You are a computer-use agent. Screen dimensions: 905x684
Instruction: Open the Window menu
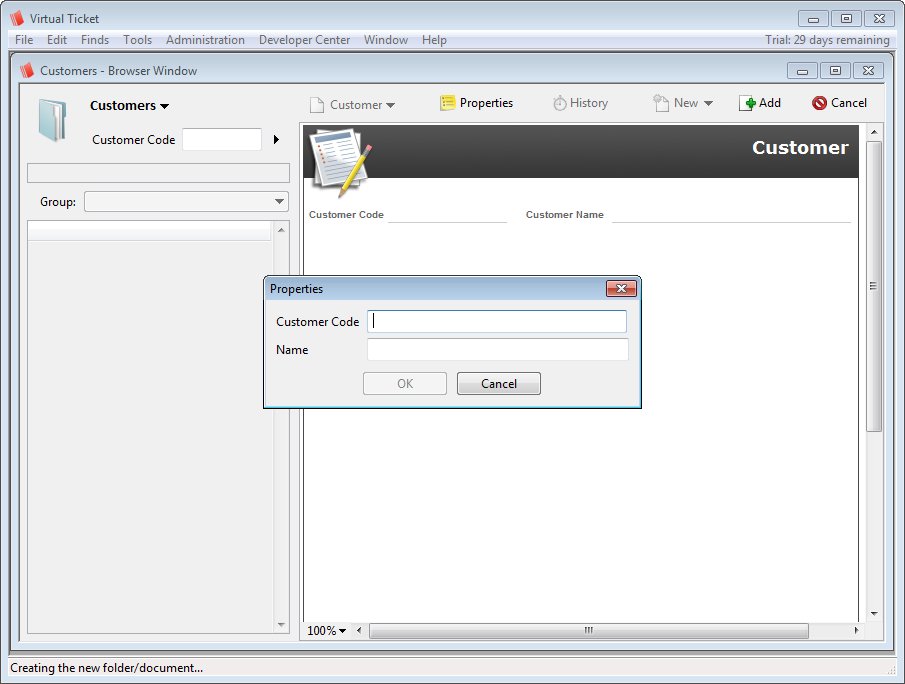pyautogui.click(x=386, y=40)
